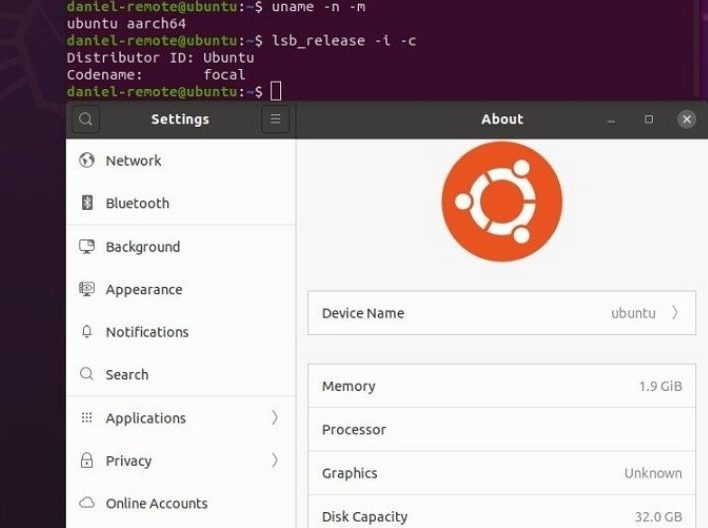Click the Bluetooth icon in sidebar

[x=87, y=203]
